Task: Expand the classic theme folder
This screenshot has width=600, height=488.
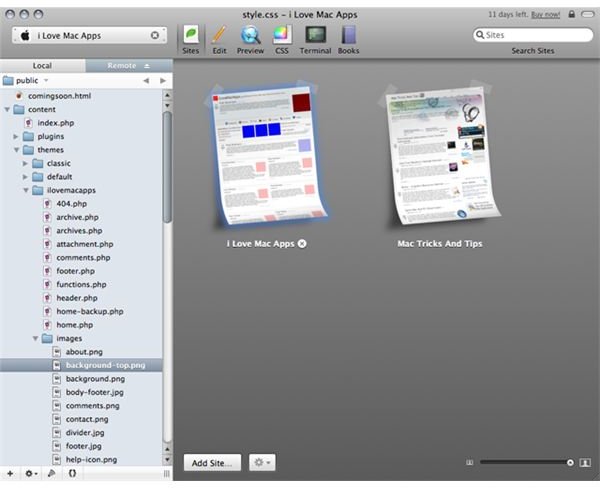Action: pyautogui.click(x=25, y=163)
